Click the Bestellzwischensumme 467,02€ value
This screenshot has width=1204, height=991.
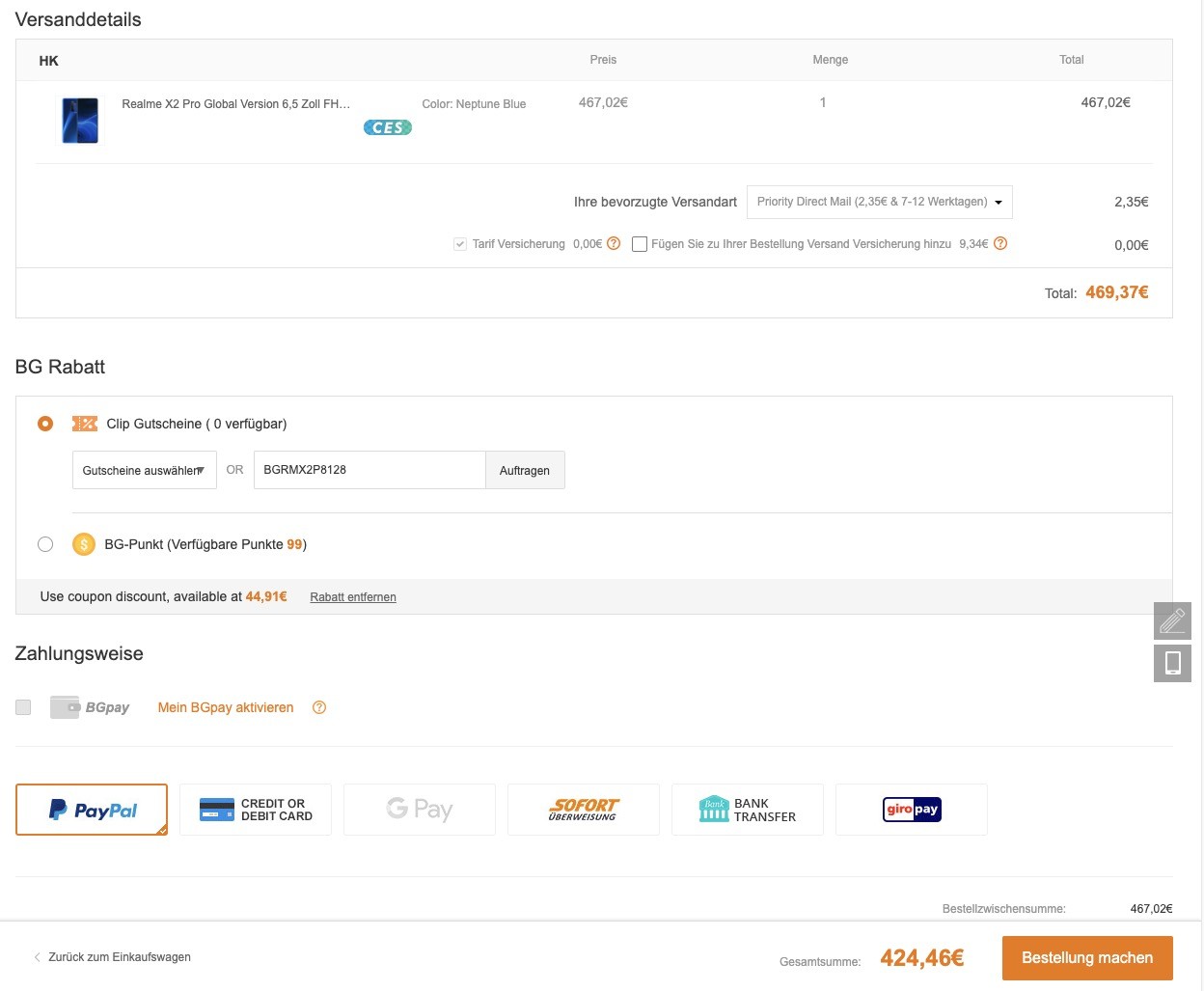tap(1151, 909)
